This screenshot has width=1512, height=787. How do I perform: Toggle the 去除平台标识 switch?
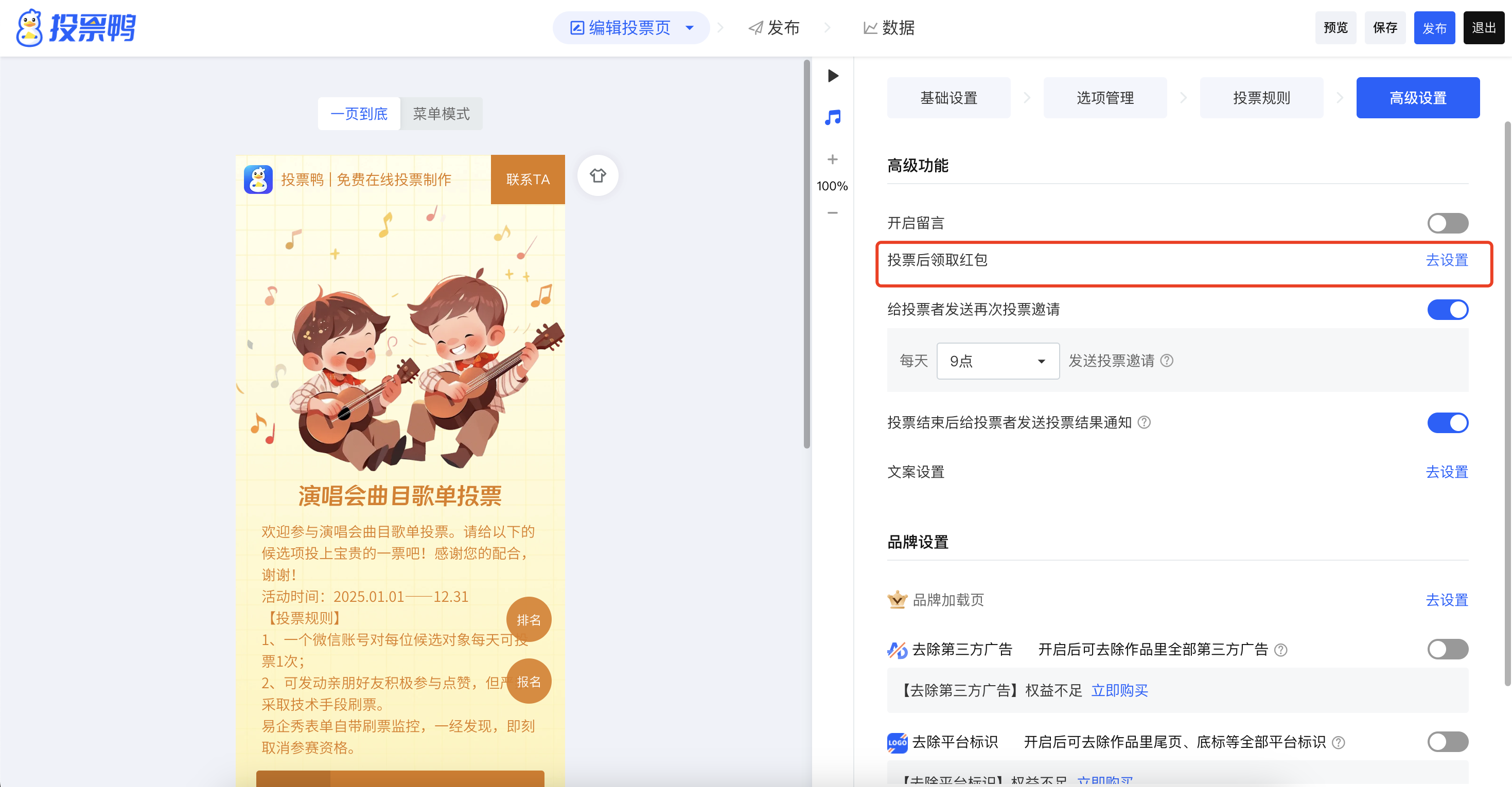point(1448,742)
